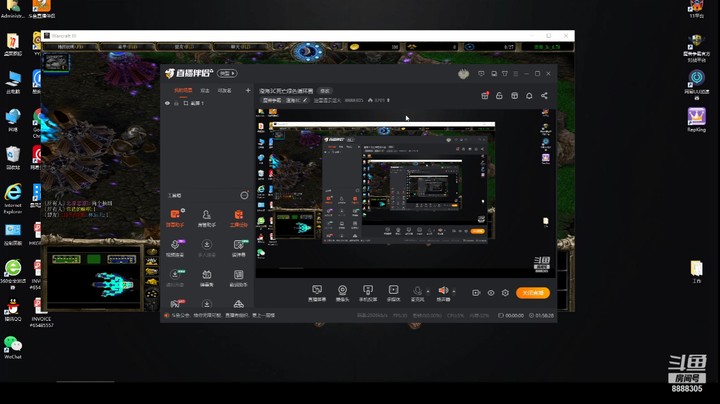Screen dimensions: 720x404
Task: Click the Warcraft III minimap
Action: pyautogui.click(x=94, y=277)
